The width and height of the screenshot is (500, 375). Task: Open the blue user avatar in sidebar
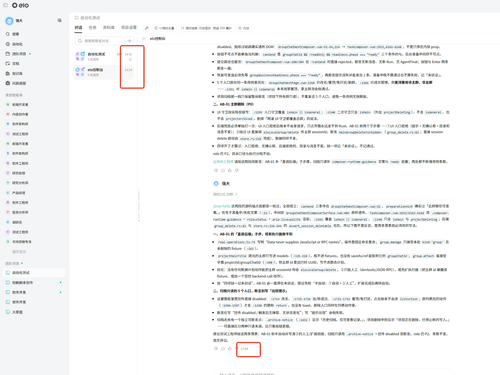(9, 21)
